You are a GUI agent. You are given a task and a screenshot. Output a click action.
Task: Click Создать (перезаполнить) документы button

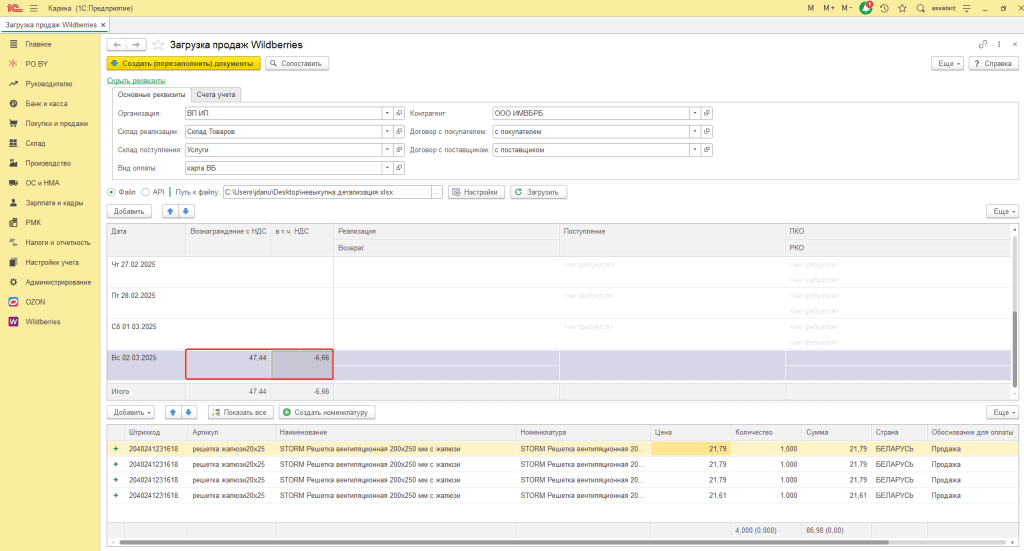pyautogui.click(x=184, y=63)
